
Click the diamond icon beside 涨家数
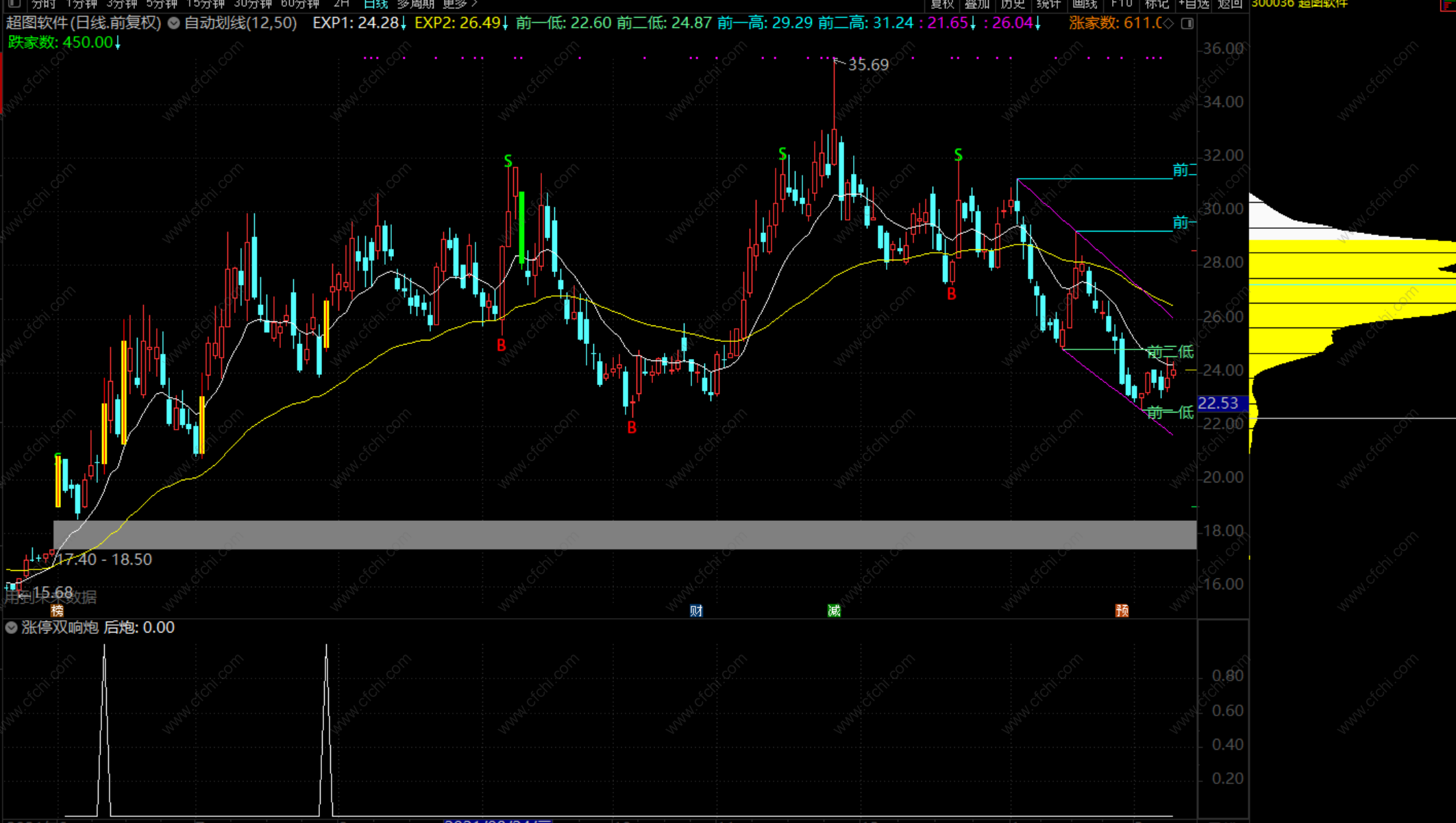1169,23
